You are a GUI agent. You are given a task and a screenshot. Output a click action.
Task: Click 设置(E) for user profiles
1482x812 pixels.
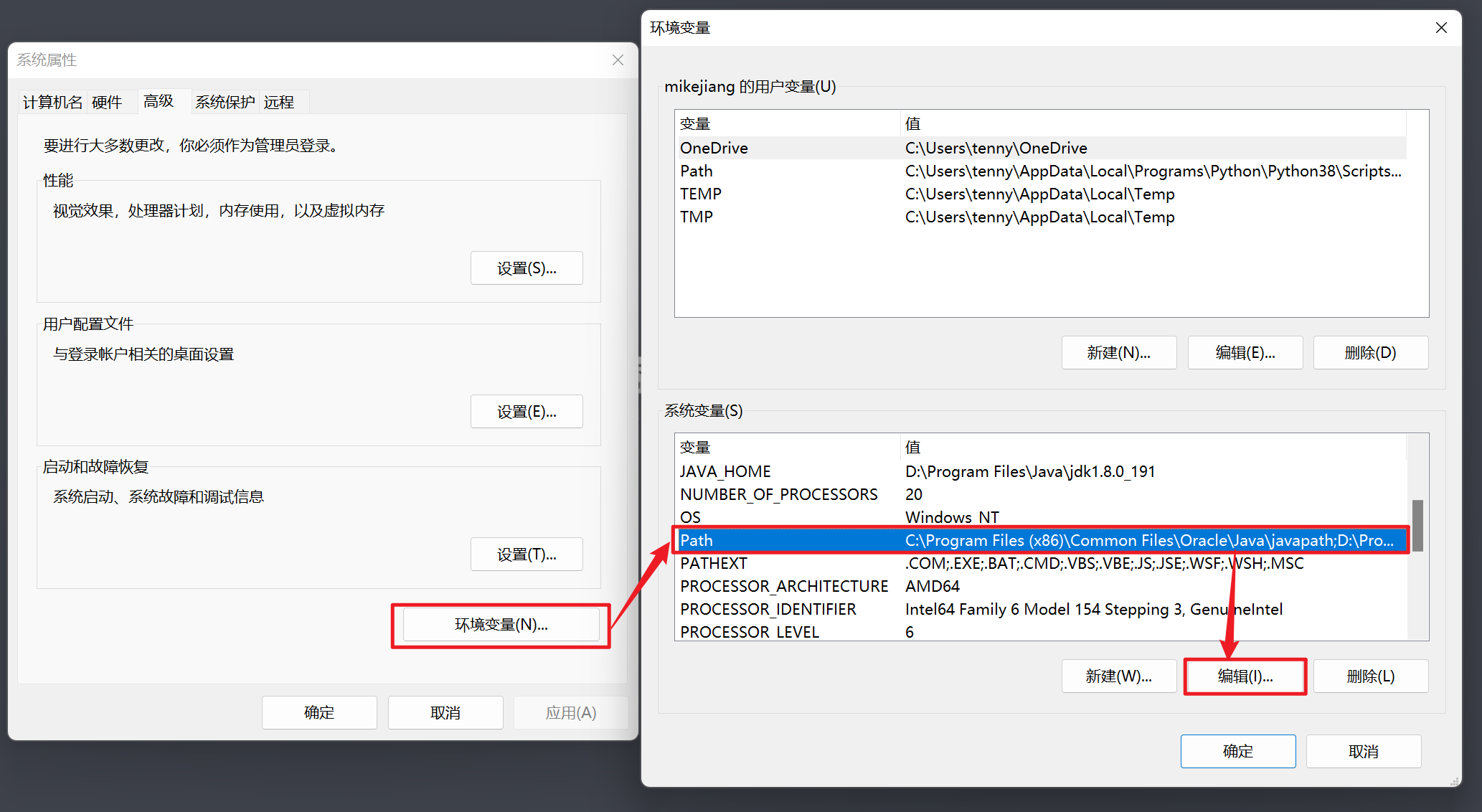point(527,412)
